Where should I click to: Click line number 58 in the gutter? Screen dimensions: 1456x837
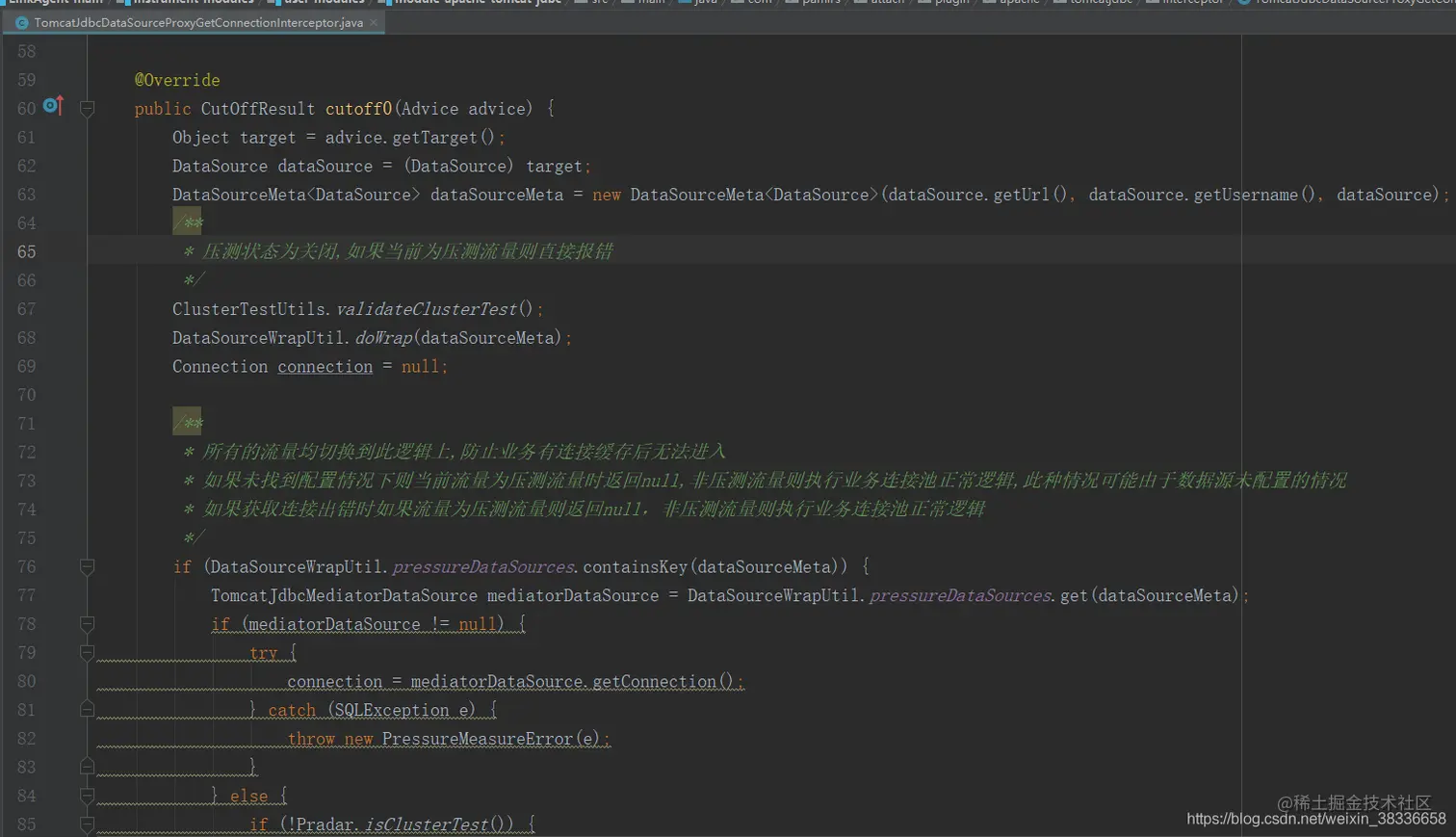(26, 51)
